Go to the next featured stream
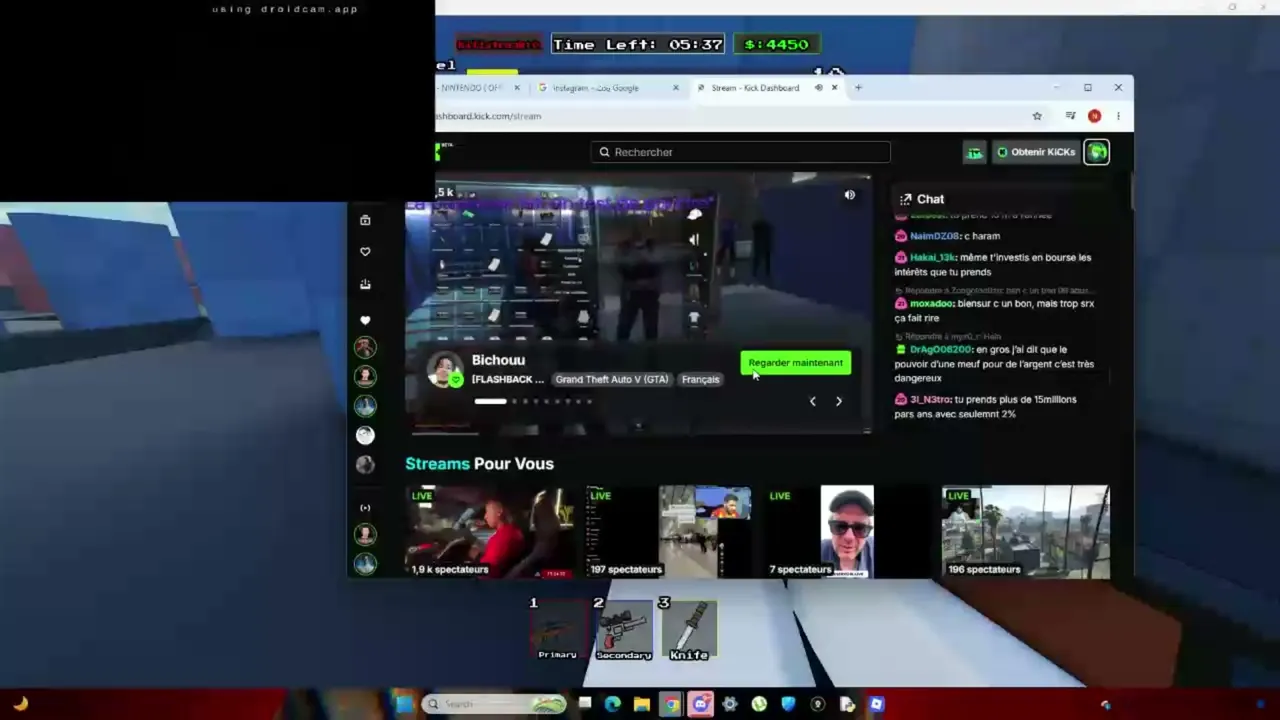The image size is (1280, 720). [x=839, y=401]
